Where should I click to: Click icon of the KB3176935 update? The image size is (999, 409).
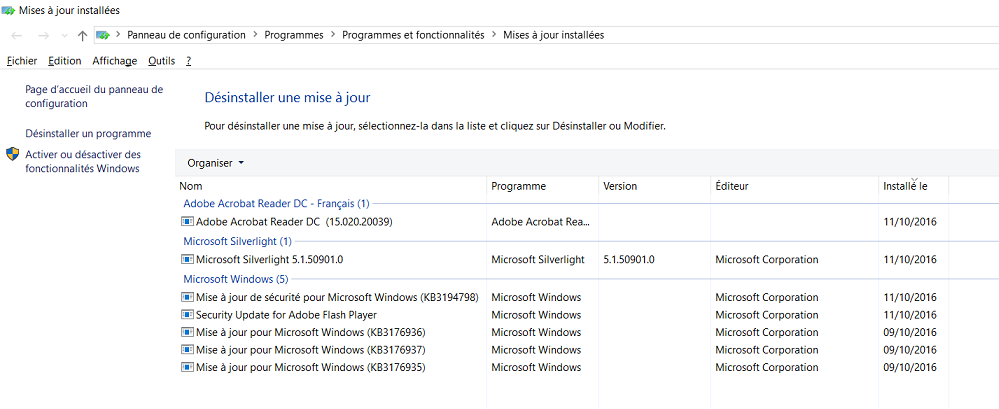coord(187,368)
